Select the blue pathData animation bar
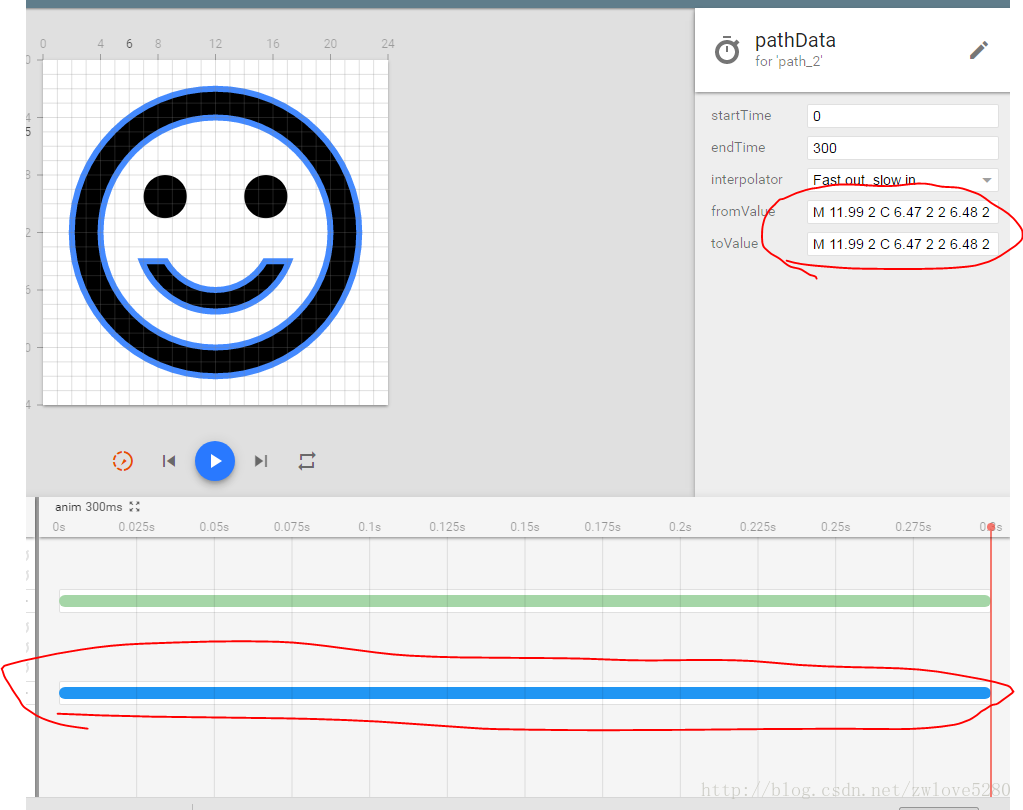 point(525,693)
